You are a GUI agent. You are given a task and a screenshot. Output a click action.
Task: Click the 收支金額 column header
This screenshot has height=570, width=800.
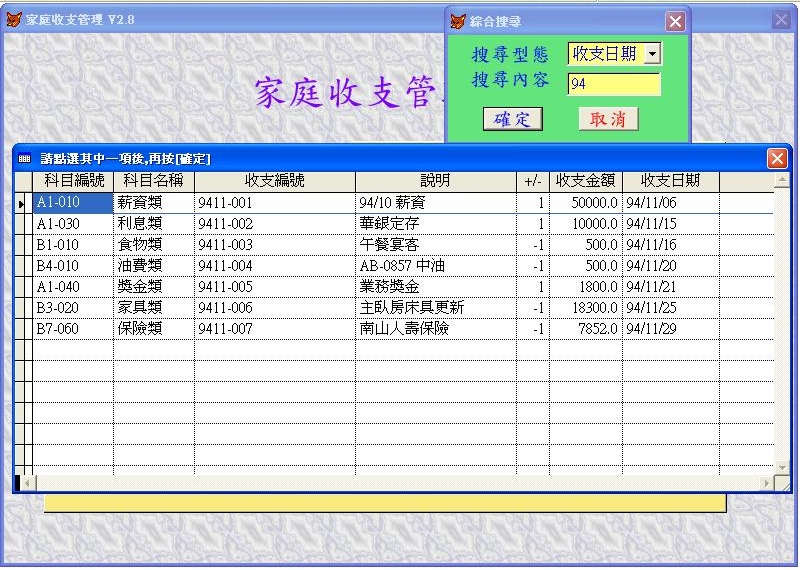(586, 181)
